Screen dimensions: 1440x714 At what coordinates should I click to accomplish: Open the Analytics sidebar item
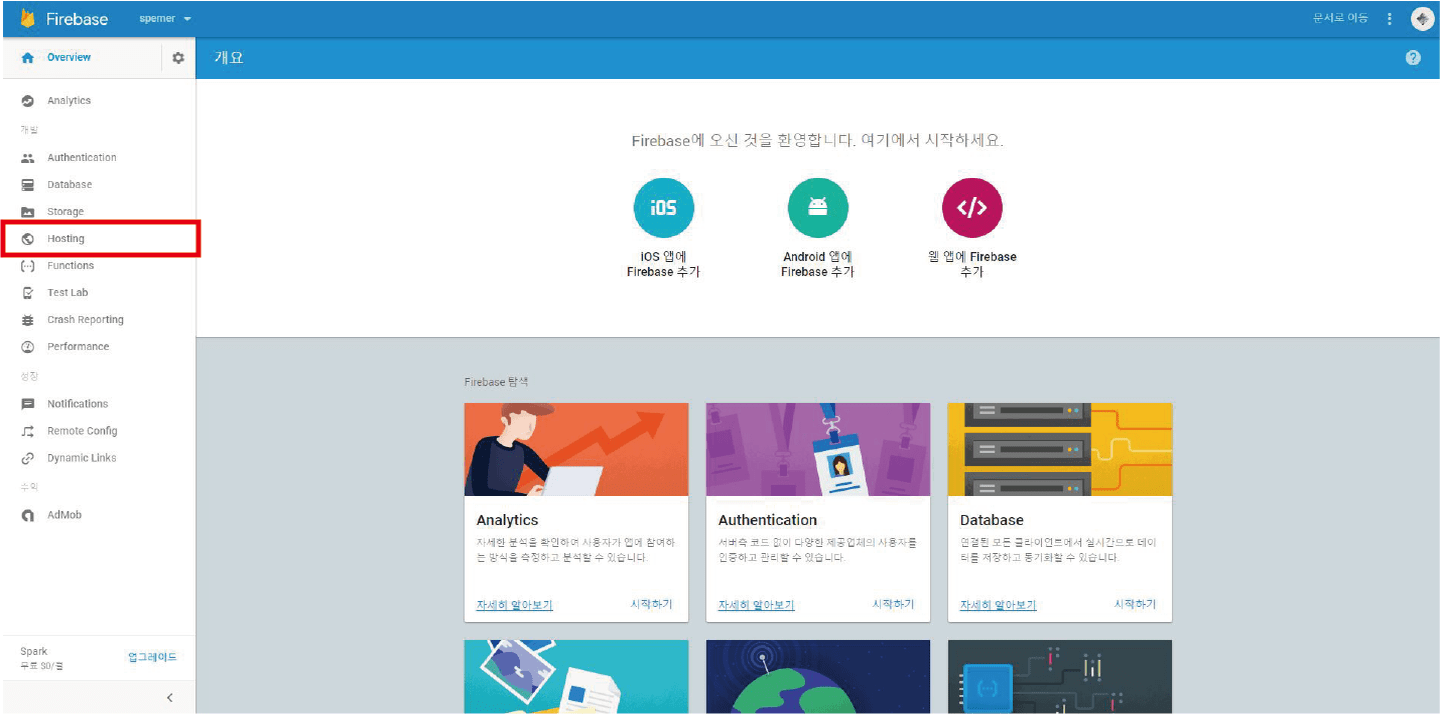[69, 101]
